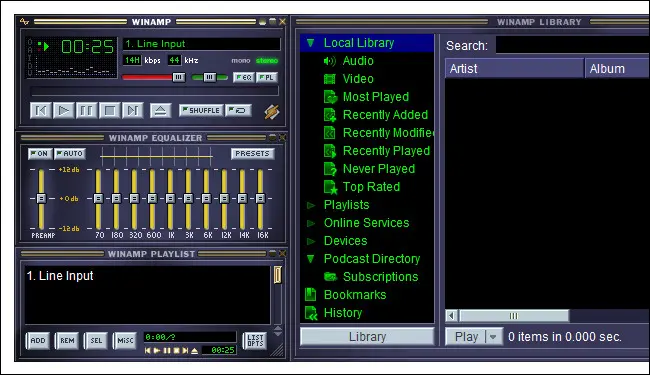The image size is (650, 375).
Task: Click the Winamp lightning bolt logo icon
Action: point(272,111)
